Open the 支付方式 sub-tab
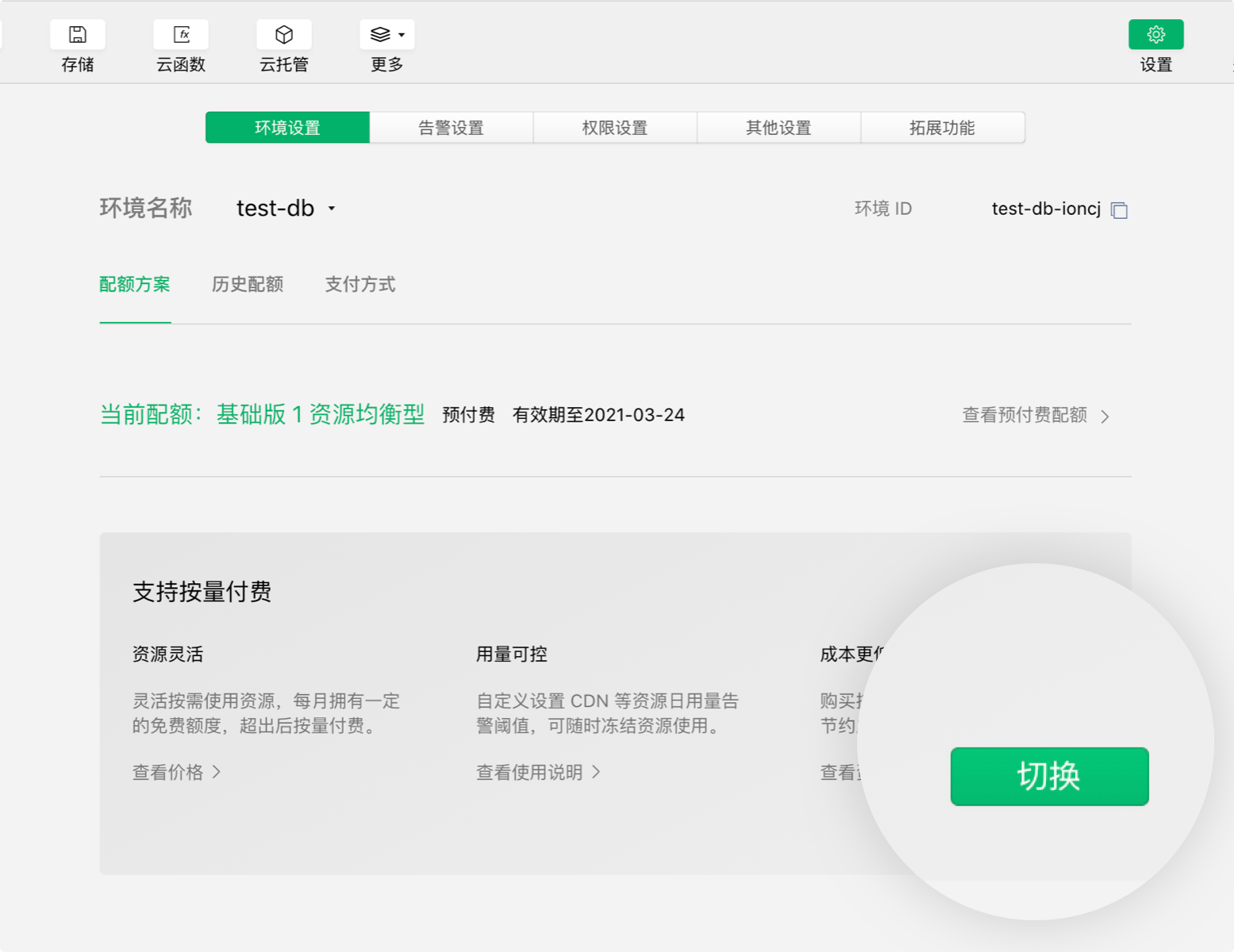Image resolution: width=1234 pixels, height=952 pixels. pos(360,285)
